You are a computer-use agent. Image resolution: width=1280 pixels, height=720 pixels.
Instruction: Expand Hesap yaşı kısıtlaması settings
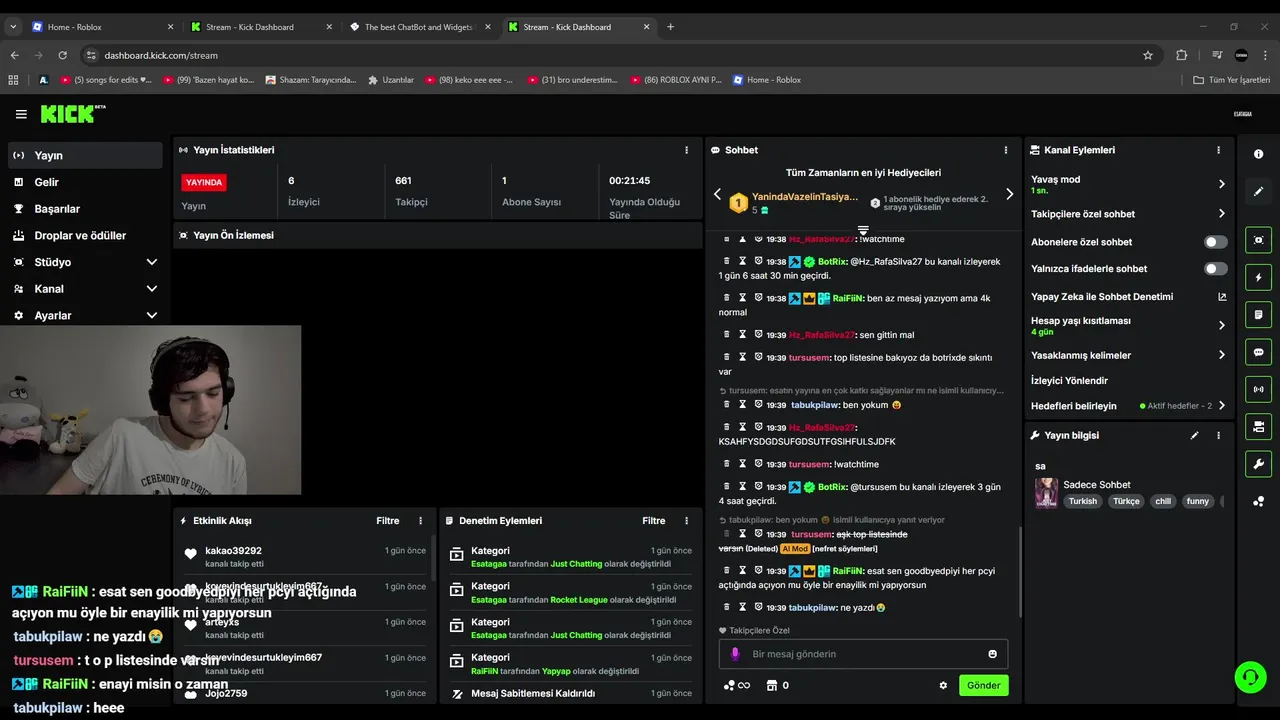1221,325
